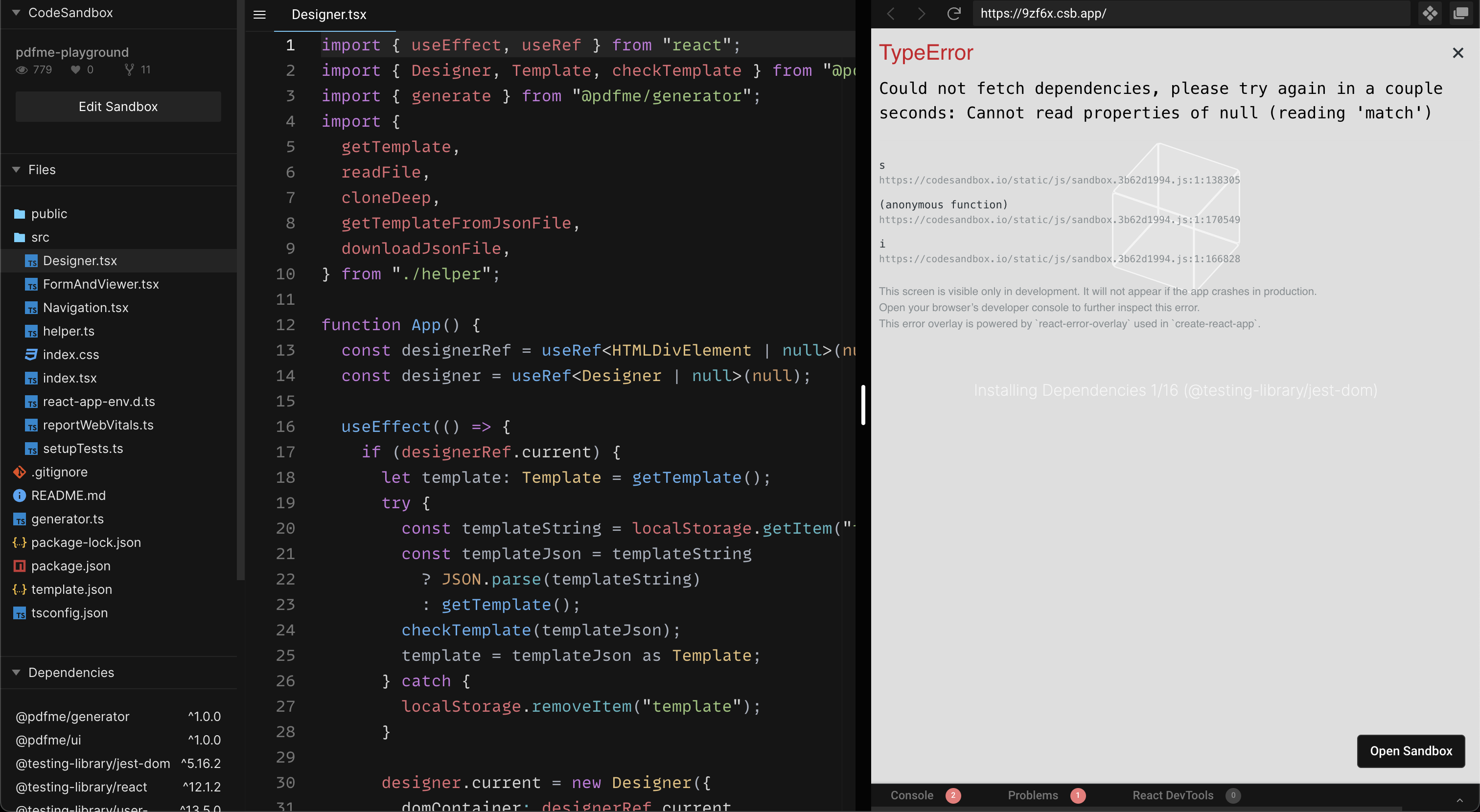Click the likes heart icon
This screenshot has width=1480, height=812.
tap(75, 69)
